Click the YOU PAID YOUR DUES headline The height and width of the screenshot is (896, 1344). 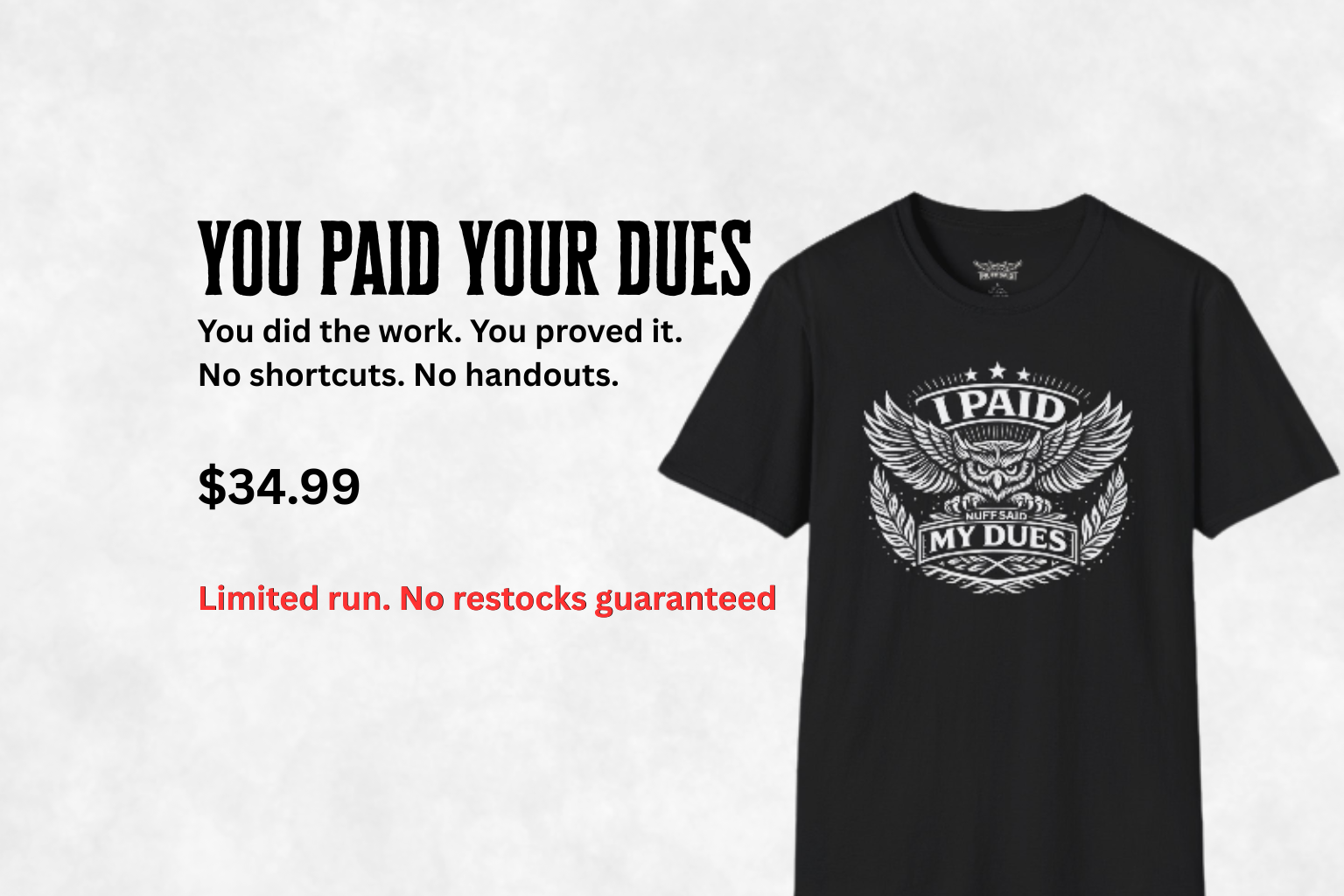(475, 258)
